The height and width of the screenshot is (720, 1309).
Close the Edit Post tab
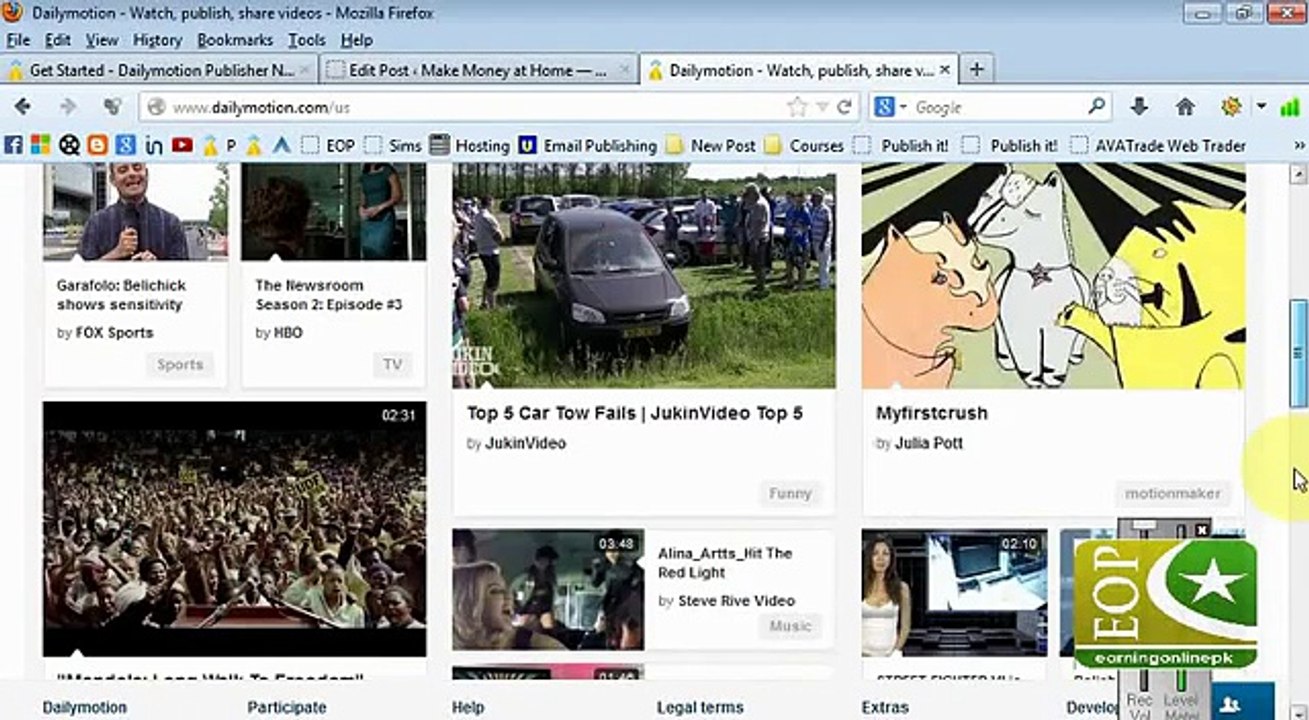(x=625, y=70)
